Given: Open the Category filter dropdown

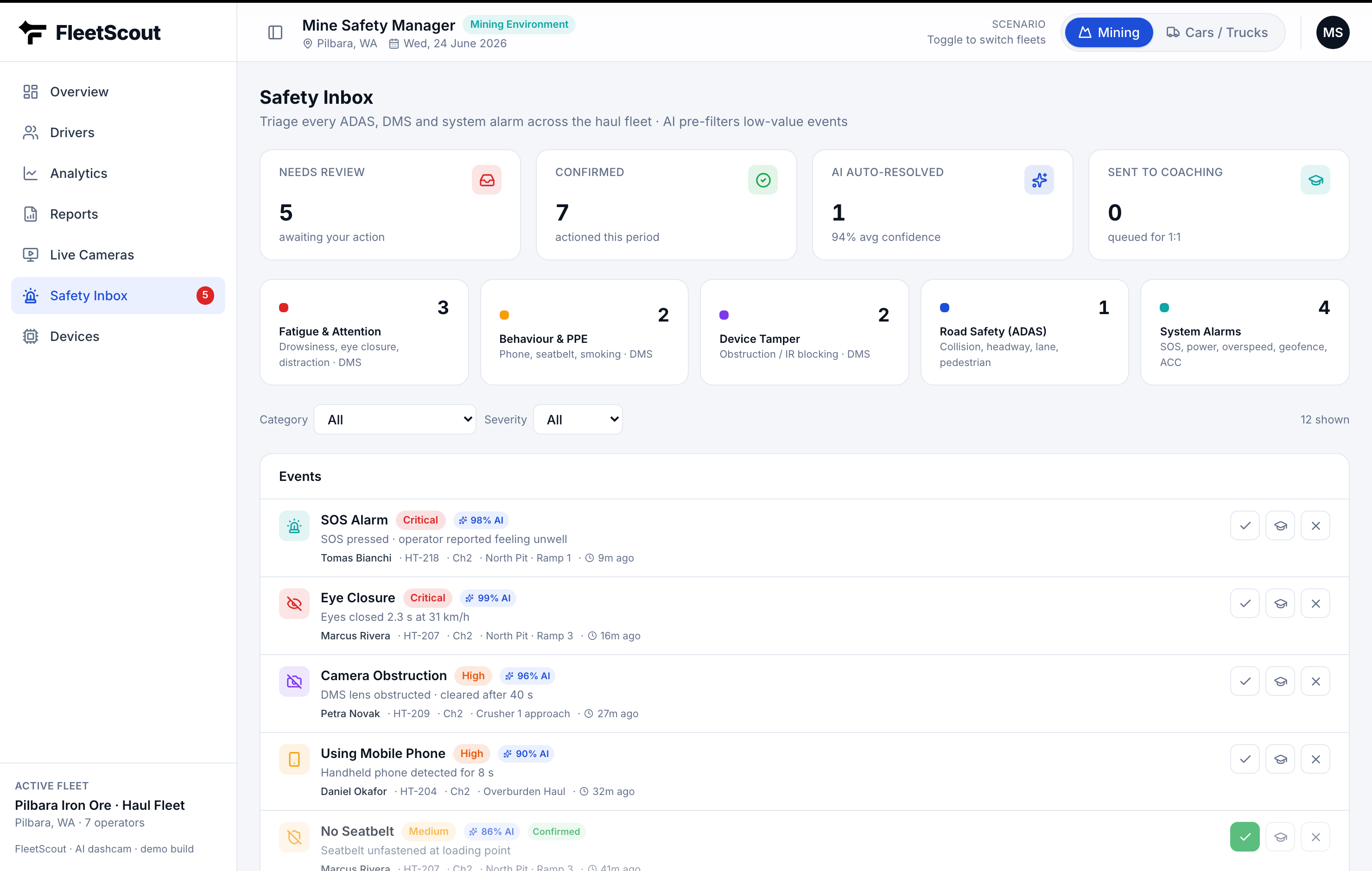Looking at the screenshot, I should 395,419.
